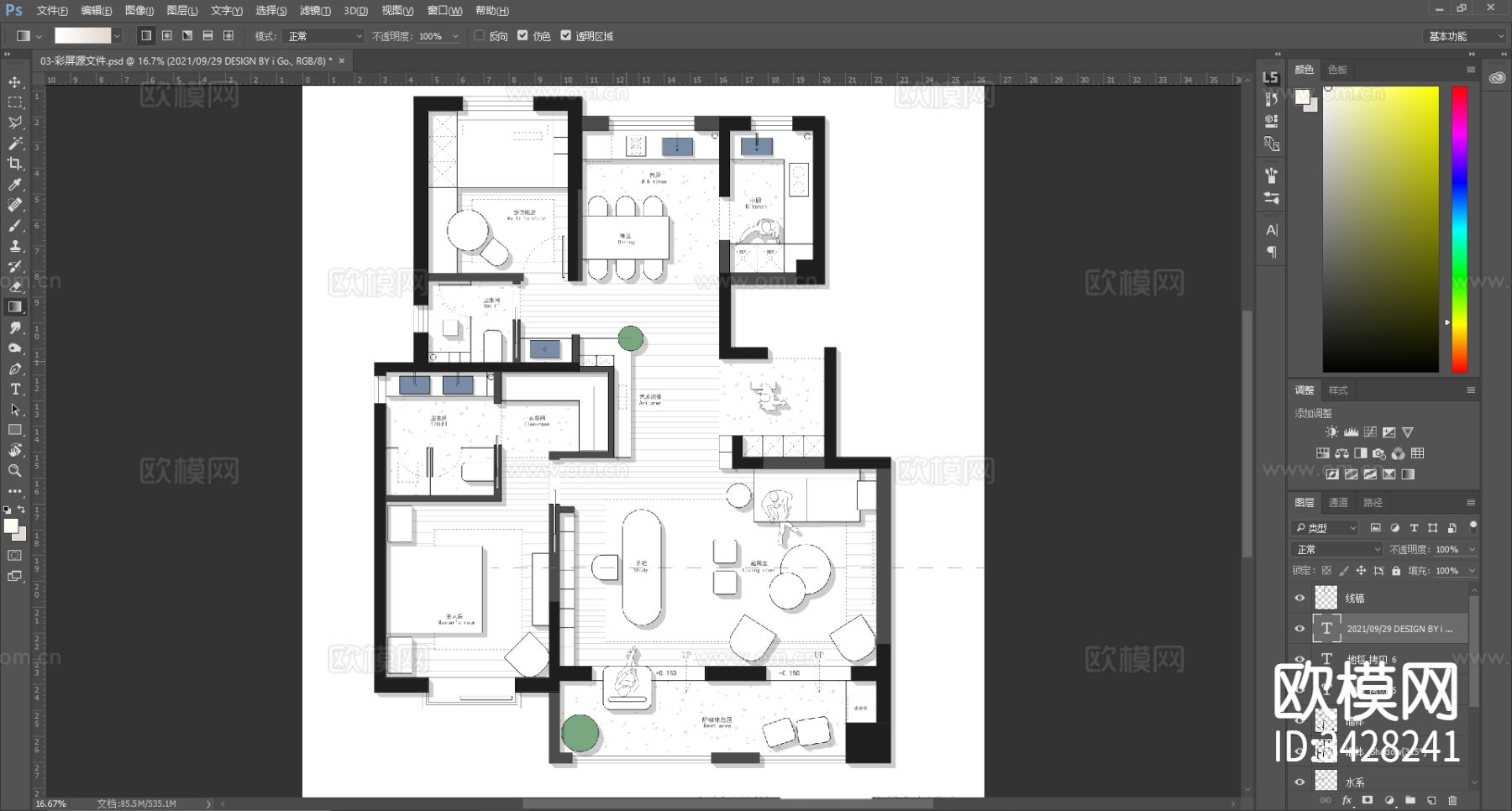
Task: Open the gradient 模式 dropdown
Action: coord(324,36)
